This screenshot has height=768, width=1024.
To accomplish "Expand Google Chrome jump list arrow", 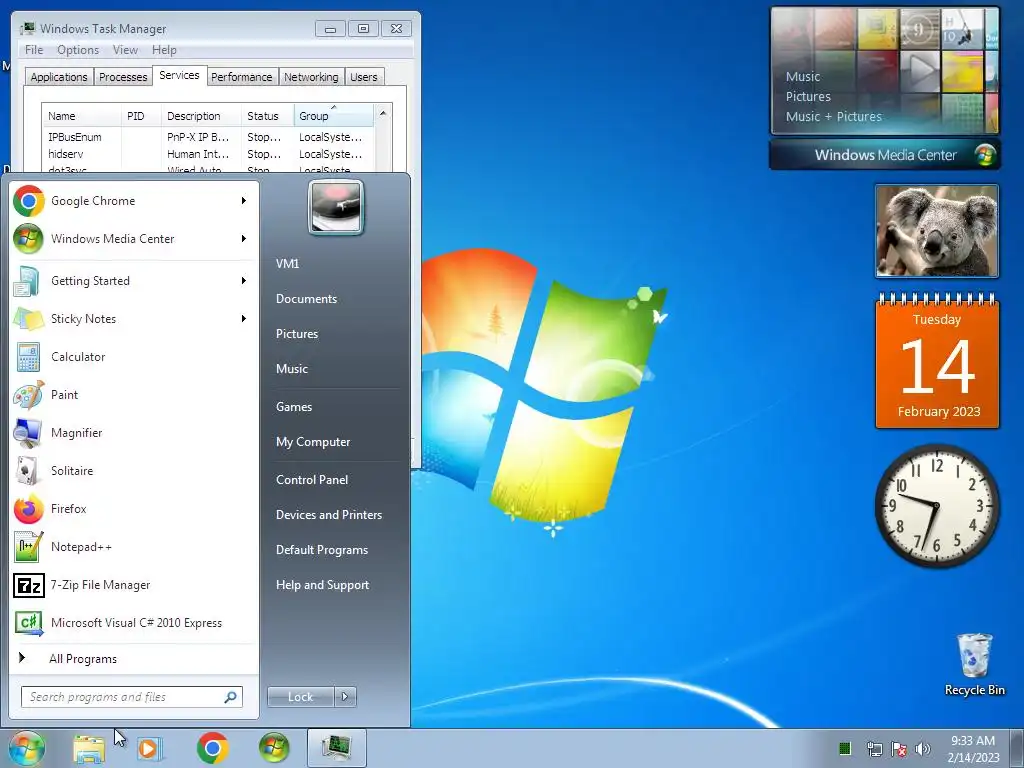I will pyautogui.click(x=244, y=200).
